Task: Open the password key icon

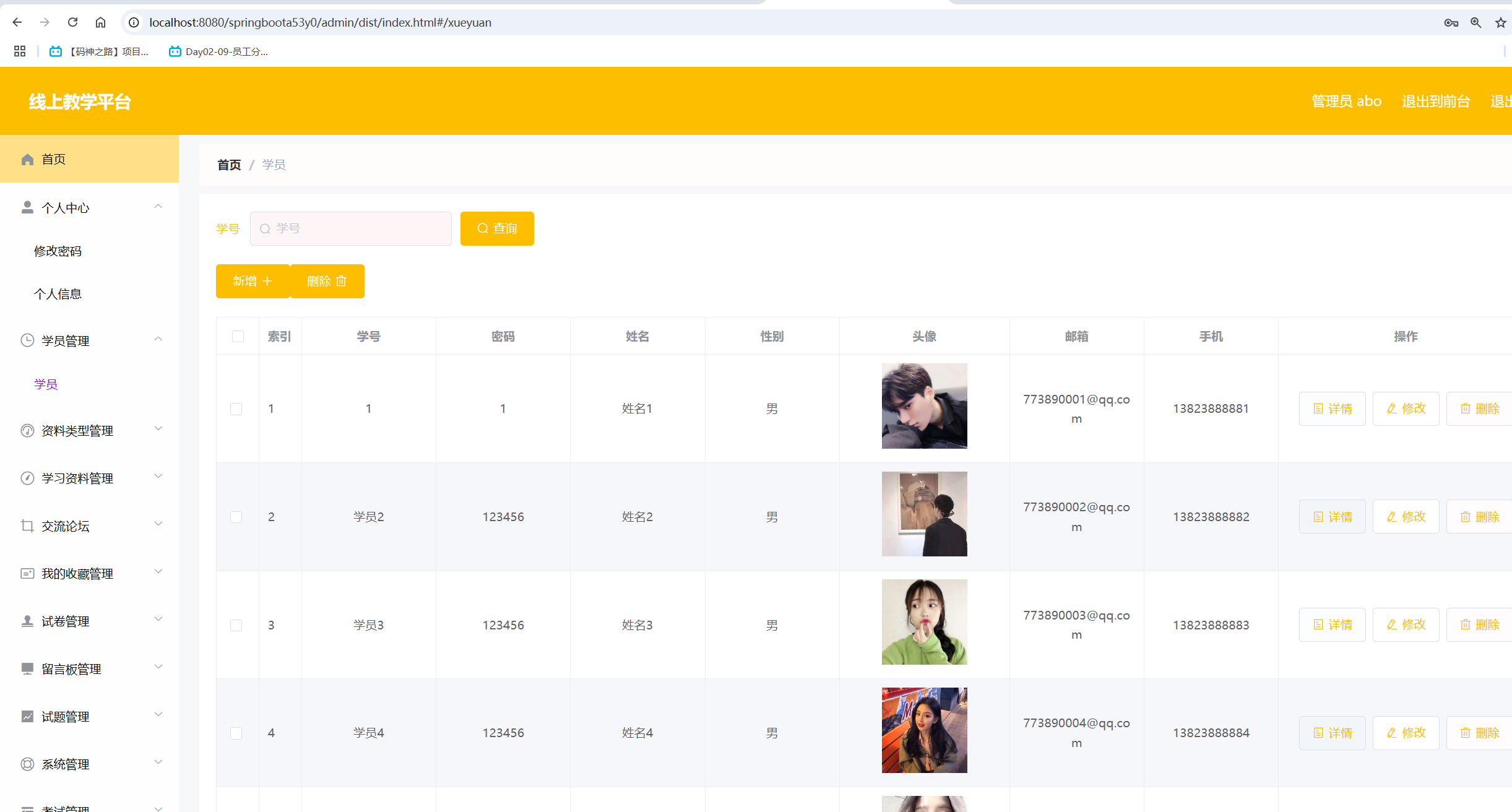Action: coord(1451,23)
